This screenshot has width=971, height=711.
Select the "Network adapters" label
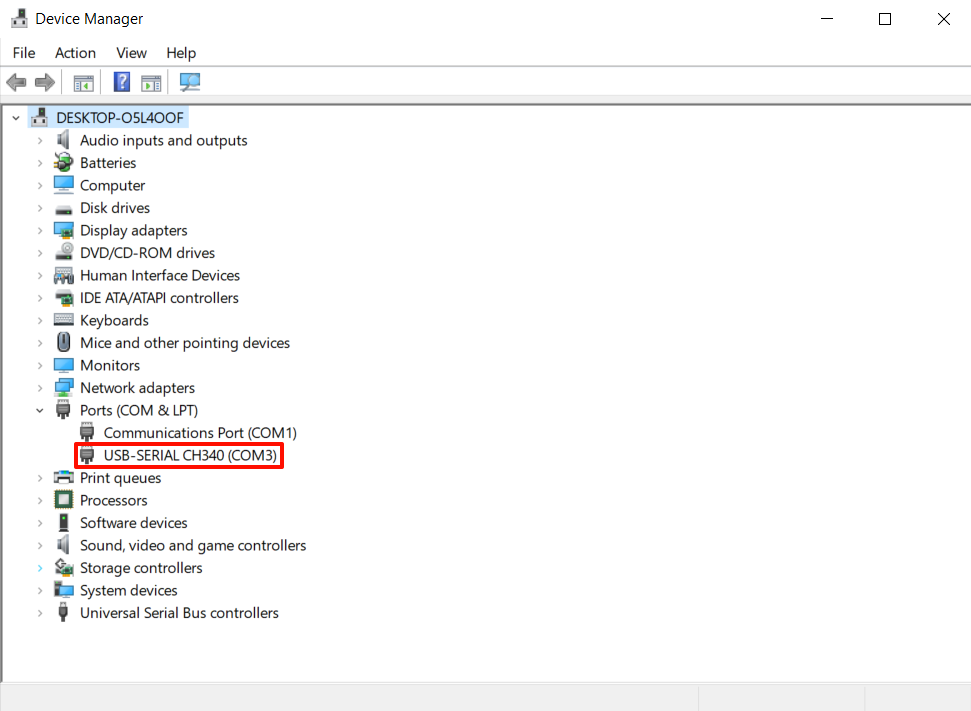tap(137, 388)
